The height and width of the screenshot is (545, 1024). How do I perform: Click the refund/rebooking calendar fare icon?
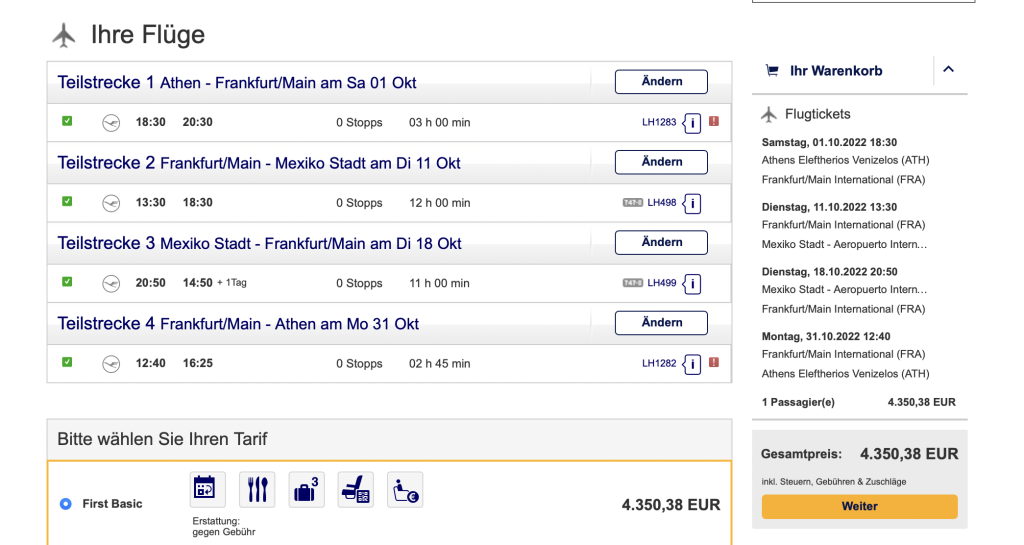coord(208,489)
